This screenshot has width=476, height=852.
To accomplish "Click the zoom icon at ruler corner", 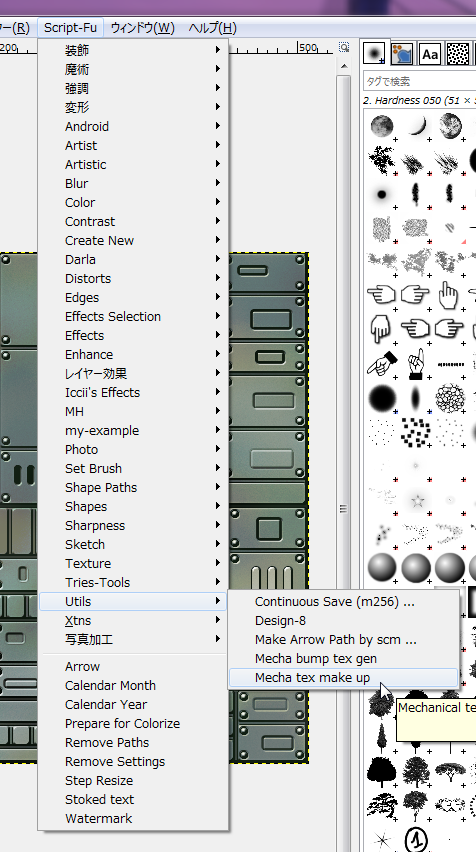I will coord(343,47).
